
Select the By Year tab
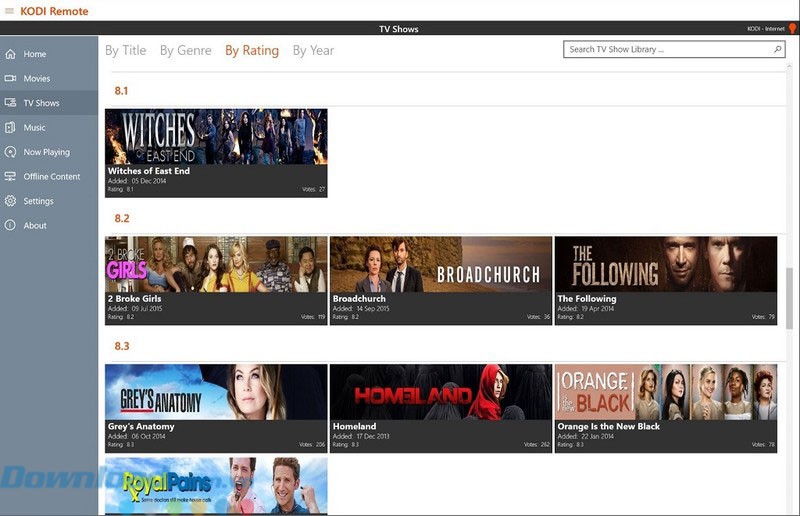coord(313,50)
